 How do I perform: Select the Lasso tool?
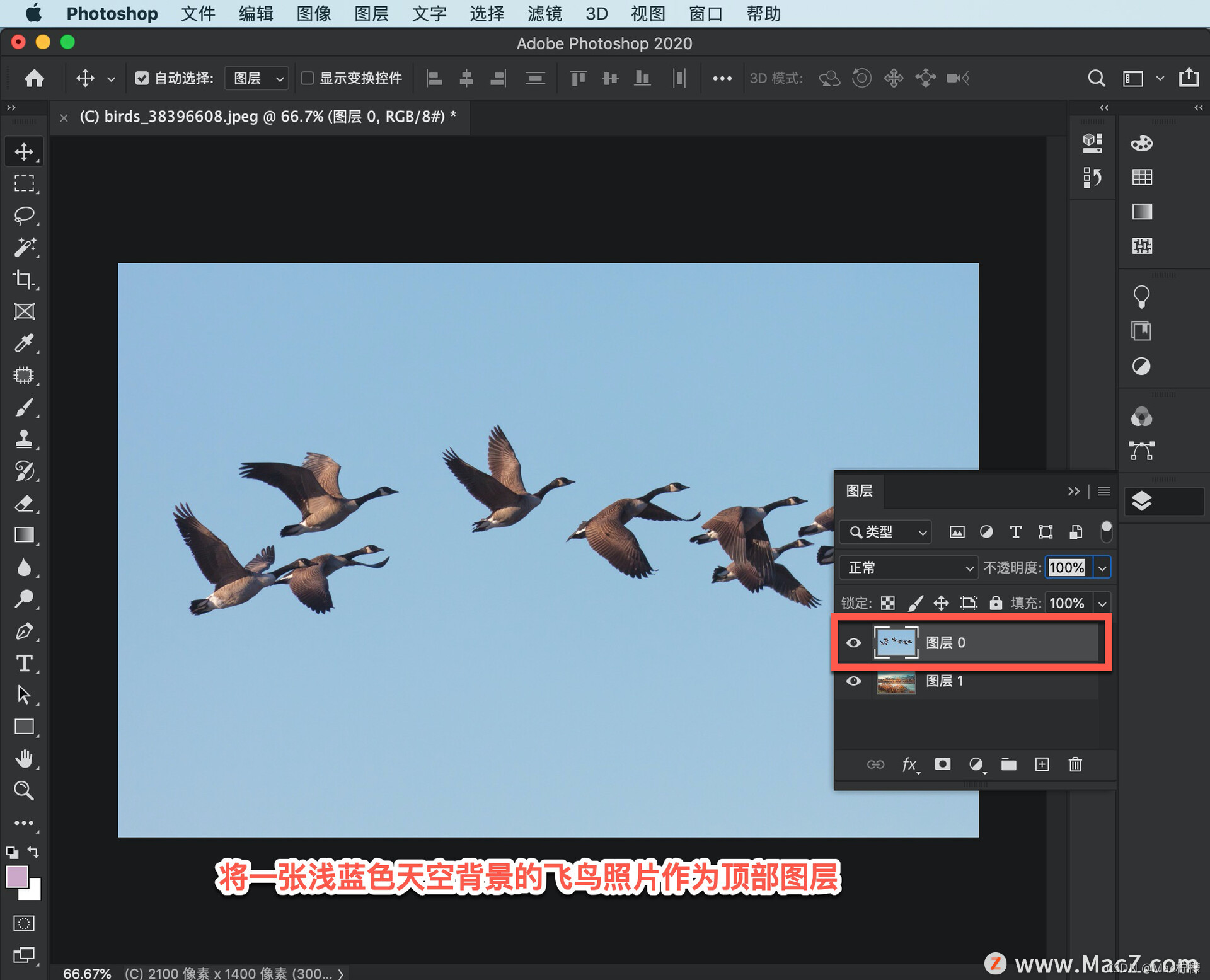[24, 216]
